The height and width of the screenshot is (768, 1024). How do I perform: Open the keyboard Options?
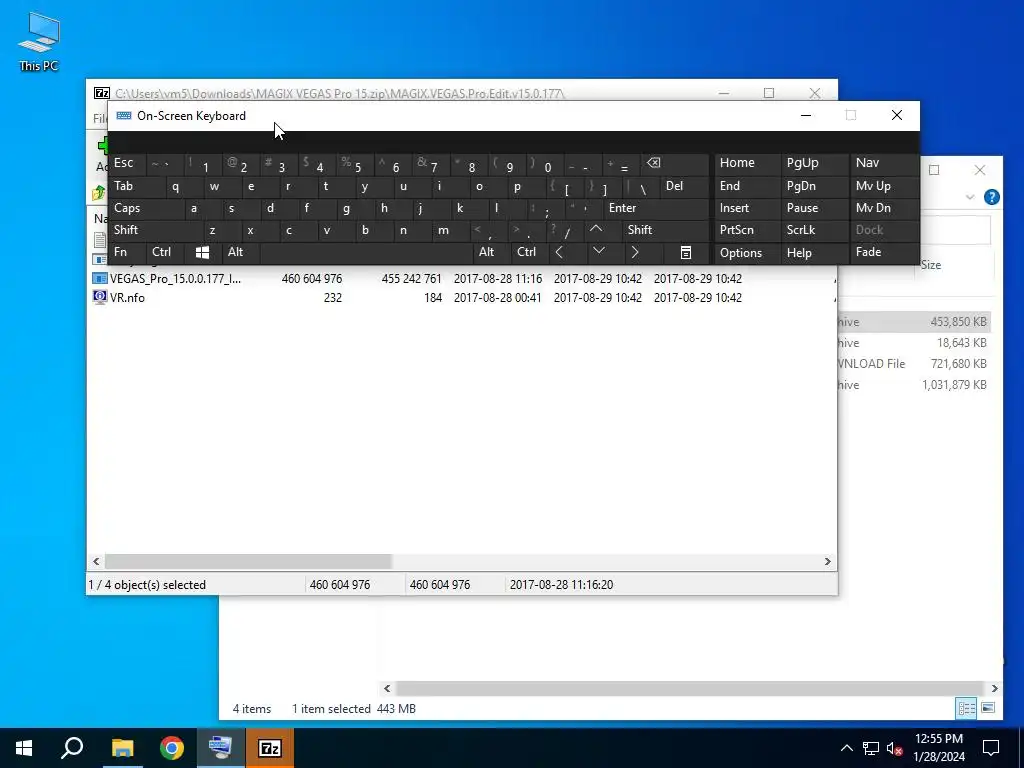(747, 252)
